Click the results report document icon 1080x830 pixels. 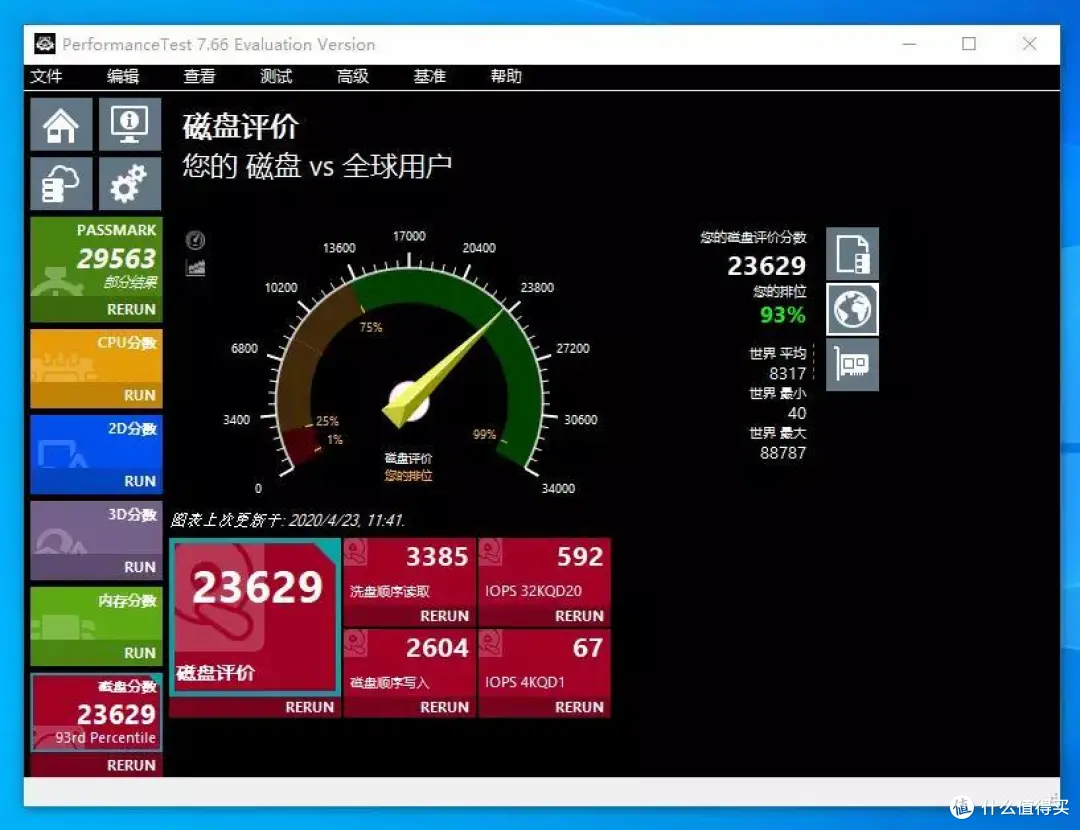click(852, 253)
